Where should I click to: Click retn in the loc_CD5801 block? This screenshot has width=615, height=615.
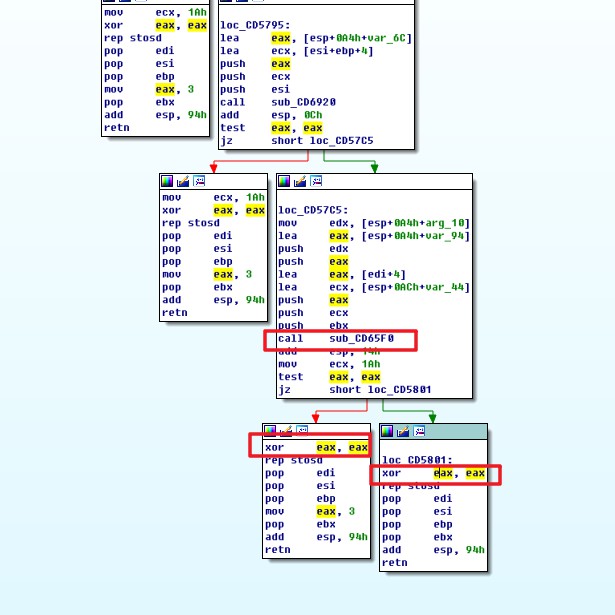(x=395, y=563)
